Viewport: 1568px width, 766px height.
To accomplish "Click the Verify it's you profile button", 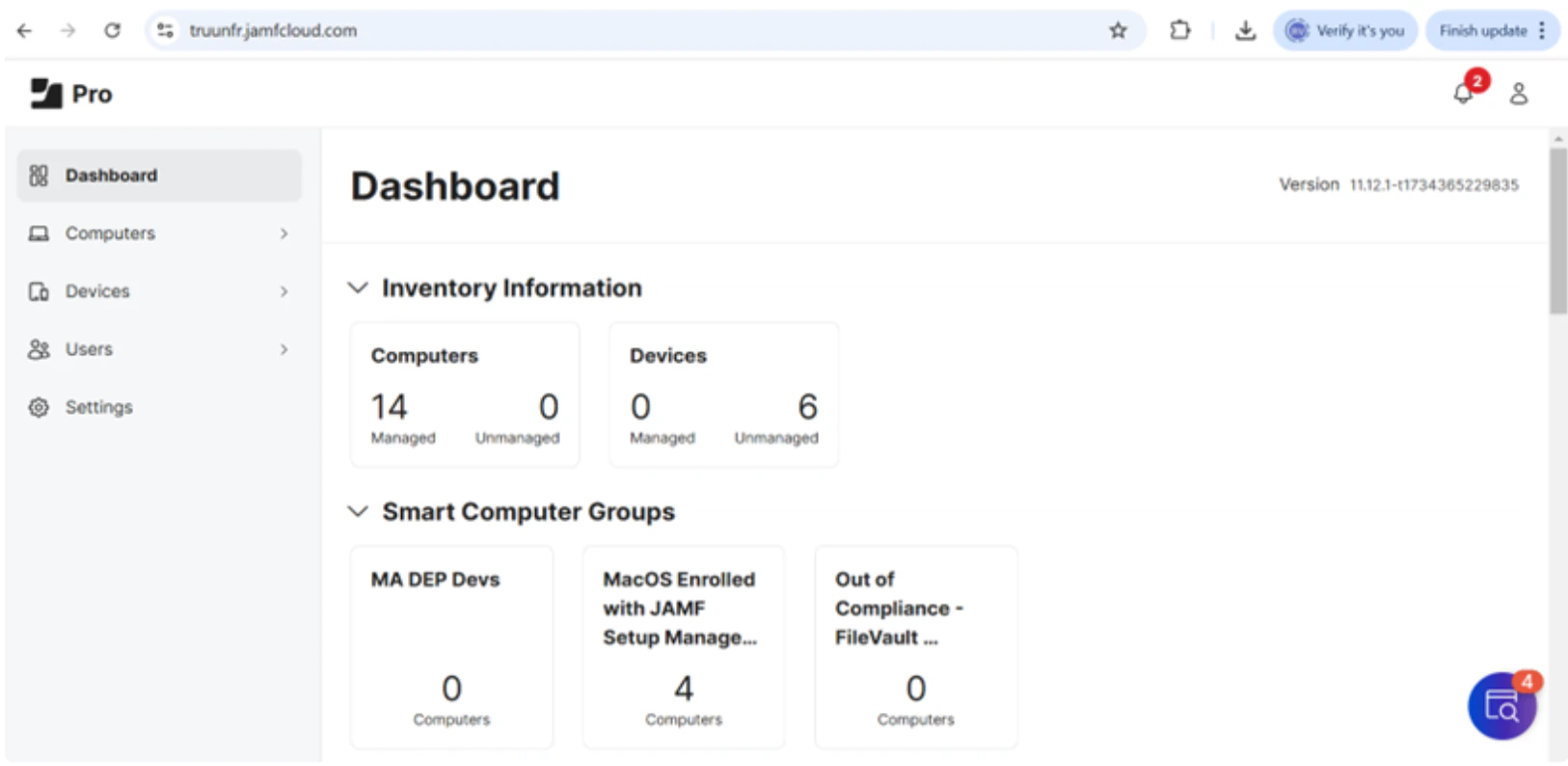I will point(1345,31).
